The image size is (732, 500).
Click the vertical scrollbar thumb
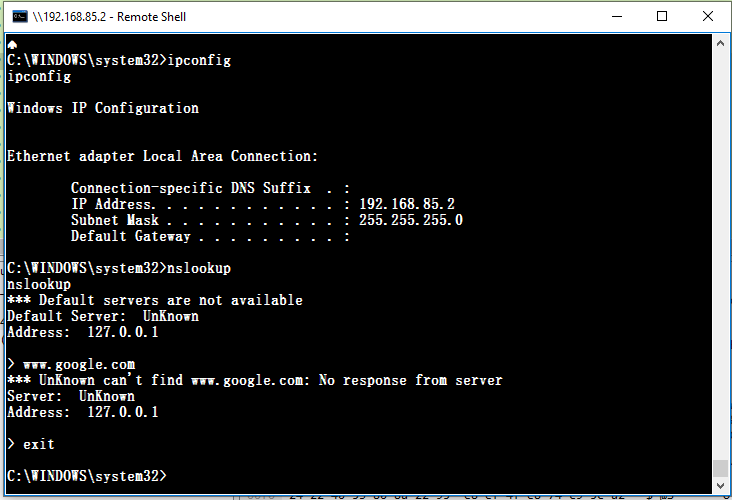click(x=720, y=469)
